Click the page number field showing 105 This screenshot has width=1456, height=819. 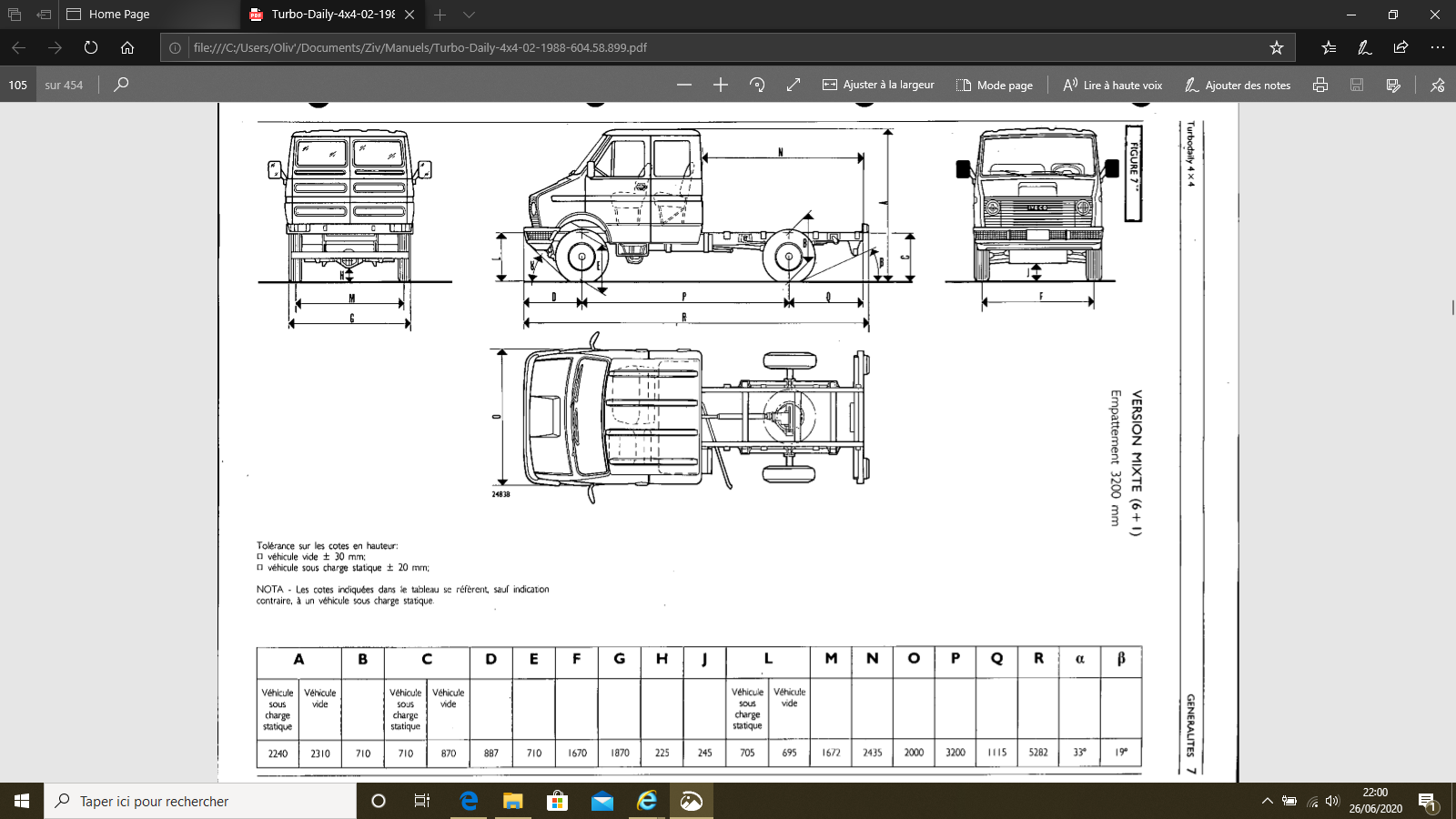click(18, 85)
